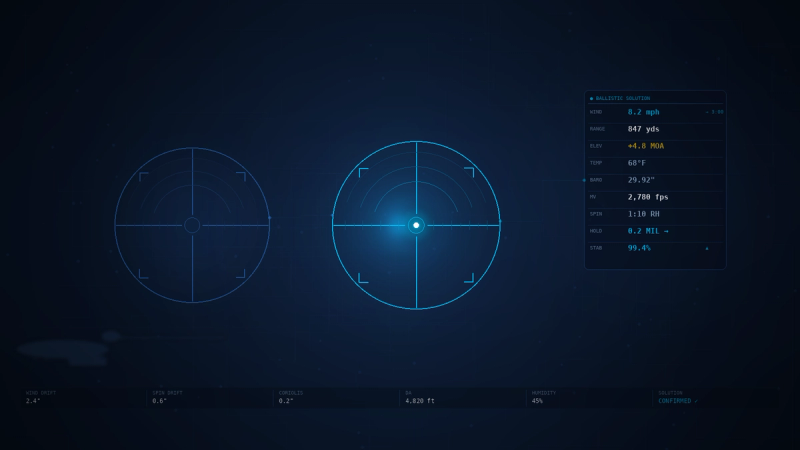Click the 1:10 RH spin value

(x=643, y=214)
